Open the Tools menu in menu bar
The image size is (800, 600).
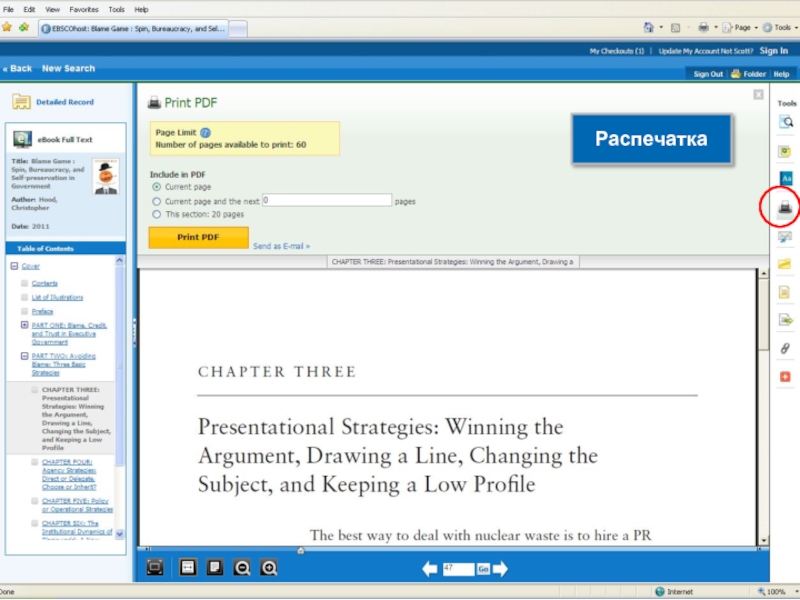[x=116, y=9]
